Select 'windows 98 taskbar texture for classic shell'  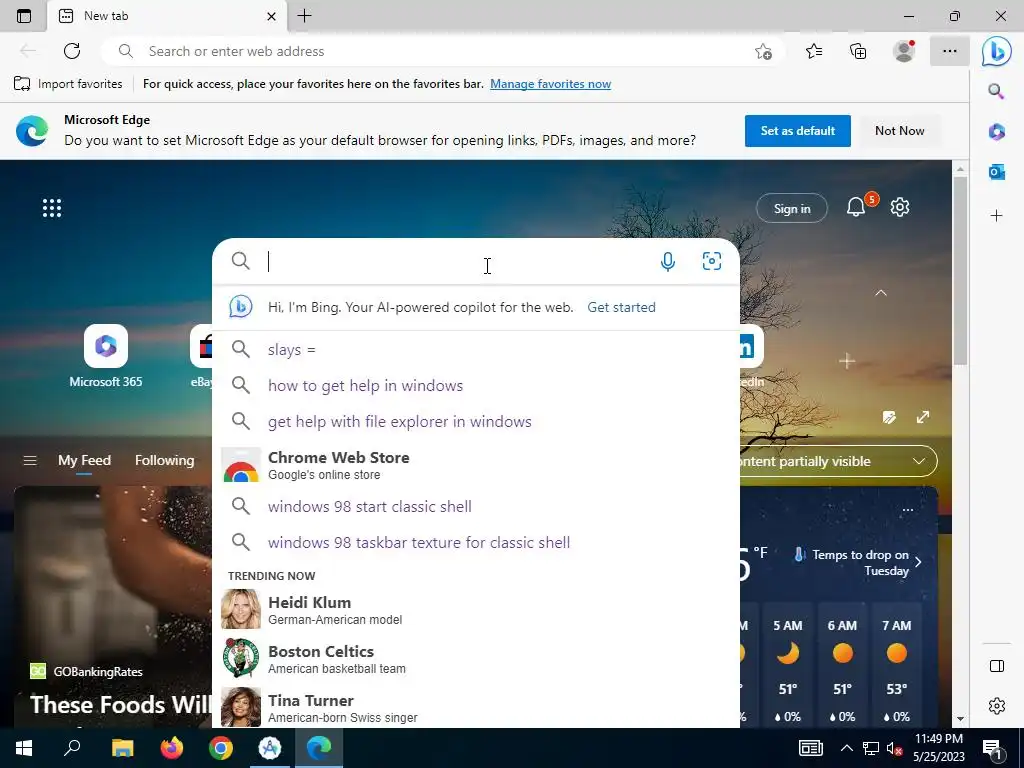(476, 542)
